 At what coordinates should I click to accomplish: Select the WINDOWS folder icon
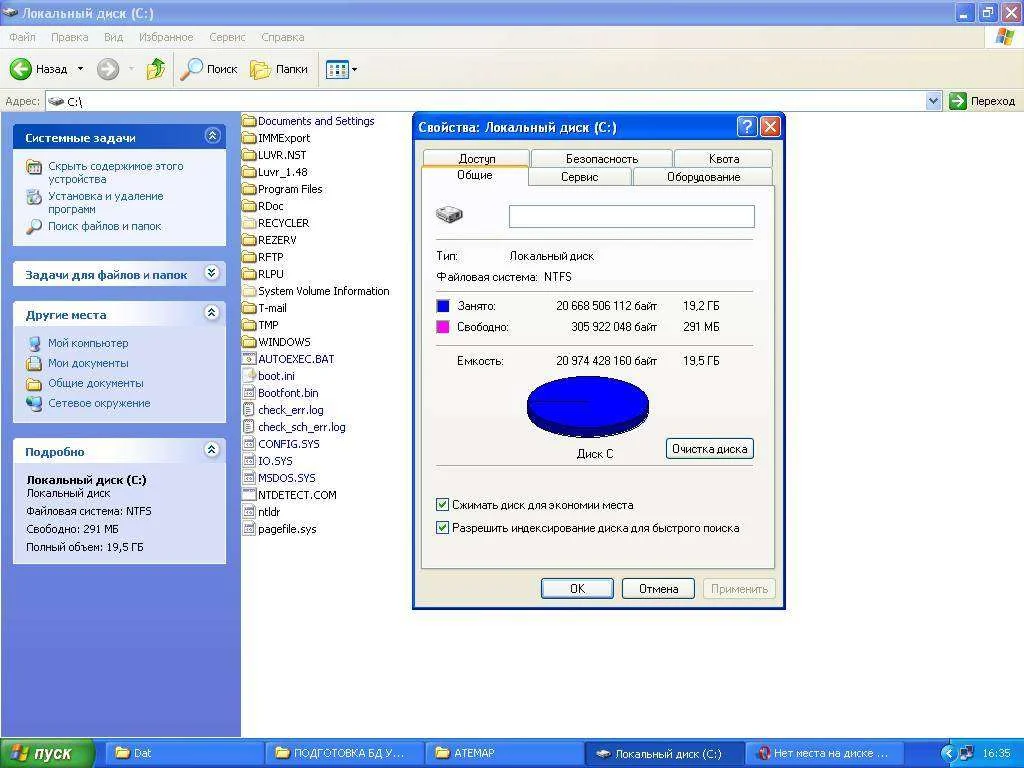click(250, 342)
